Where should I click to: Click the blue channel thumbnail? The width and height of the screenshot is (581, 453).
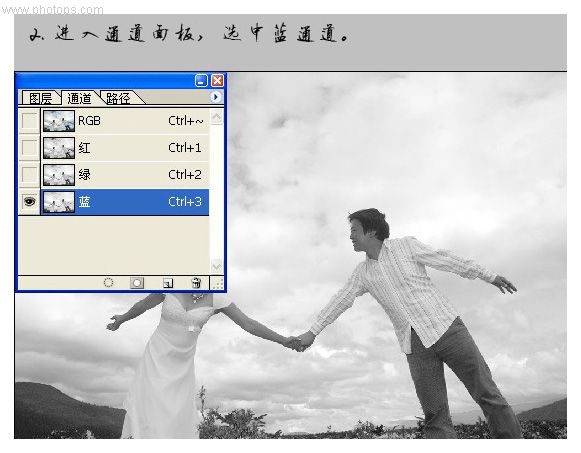pos(59,202)
